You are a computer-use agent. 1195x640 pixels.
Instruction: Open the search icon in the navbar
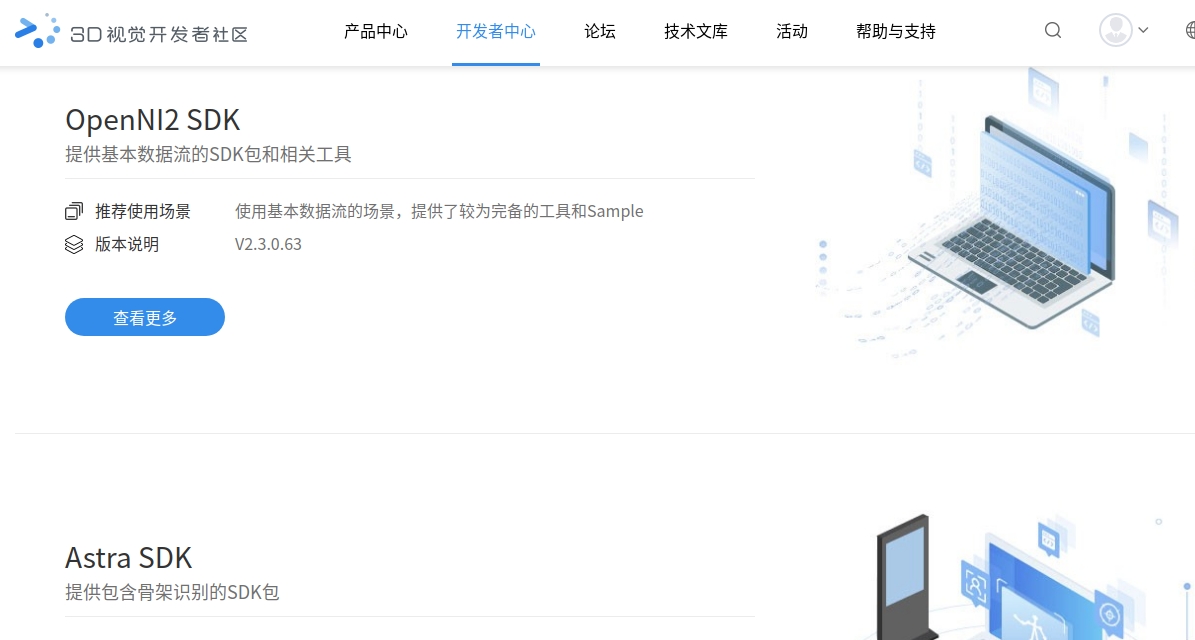coord(1052,31)
